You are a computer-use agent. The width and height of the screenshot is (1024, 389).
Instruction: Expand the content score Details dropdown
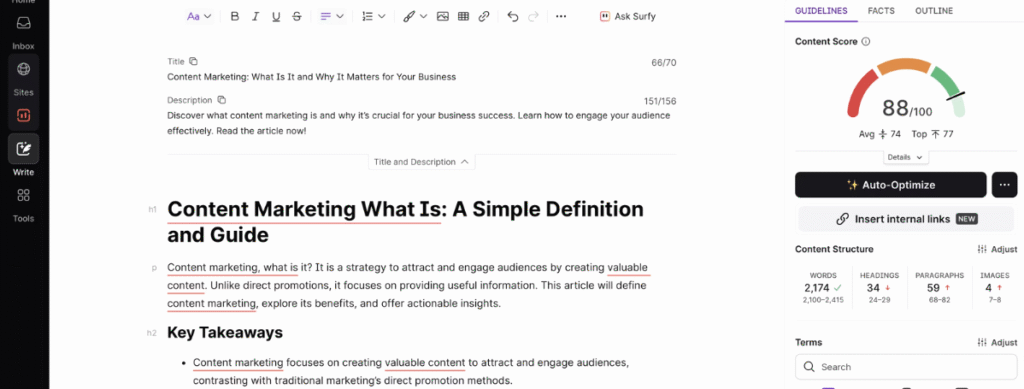click(905, 157)
